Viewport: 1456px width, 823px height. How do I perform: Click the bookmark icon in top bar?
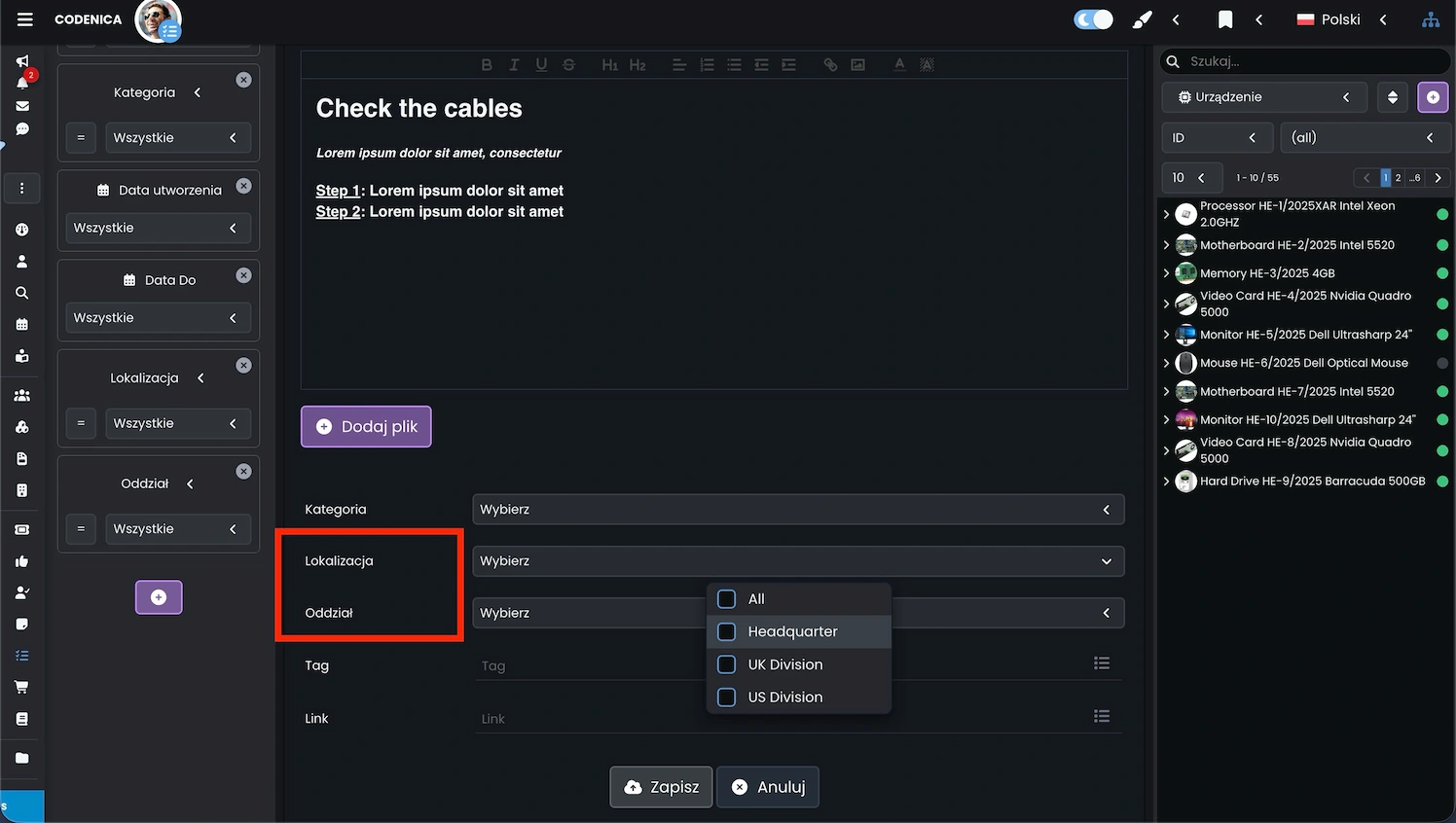click(1225, 19)
